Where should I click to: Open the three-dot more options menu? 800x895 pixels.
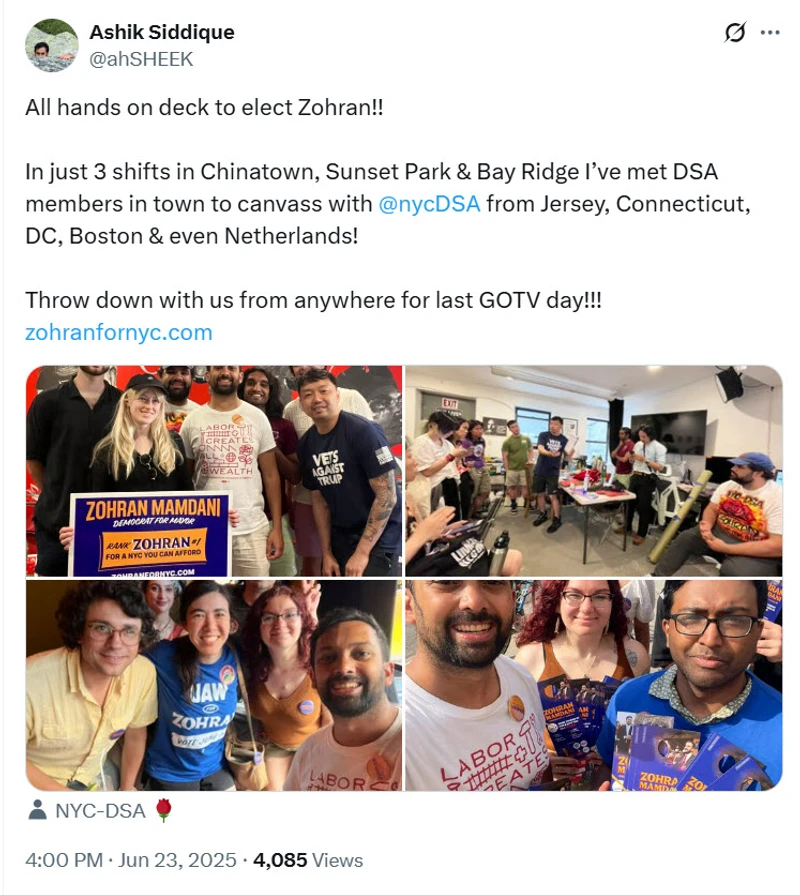click(769, 33)
